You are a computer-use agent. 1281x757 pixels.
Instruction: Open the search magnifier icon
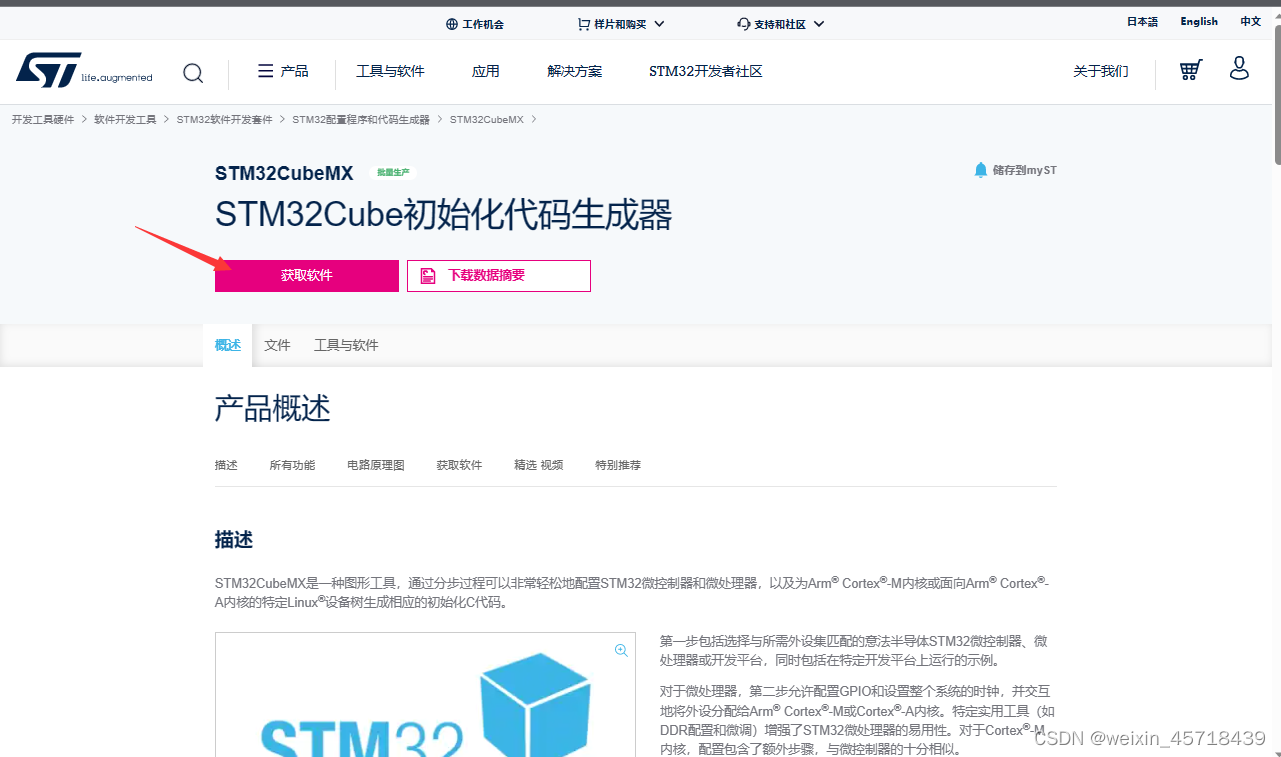pos(193,71)
